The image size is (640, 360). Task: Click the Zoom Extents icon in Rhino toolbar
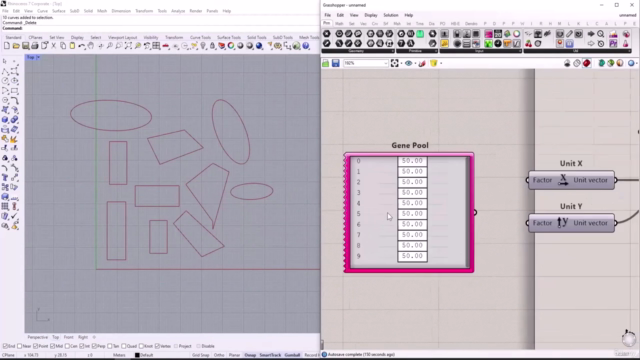[x=128, y=46]
